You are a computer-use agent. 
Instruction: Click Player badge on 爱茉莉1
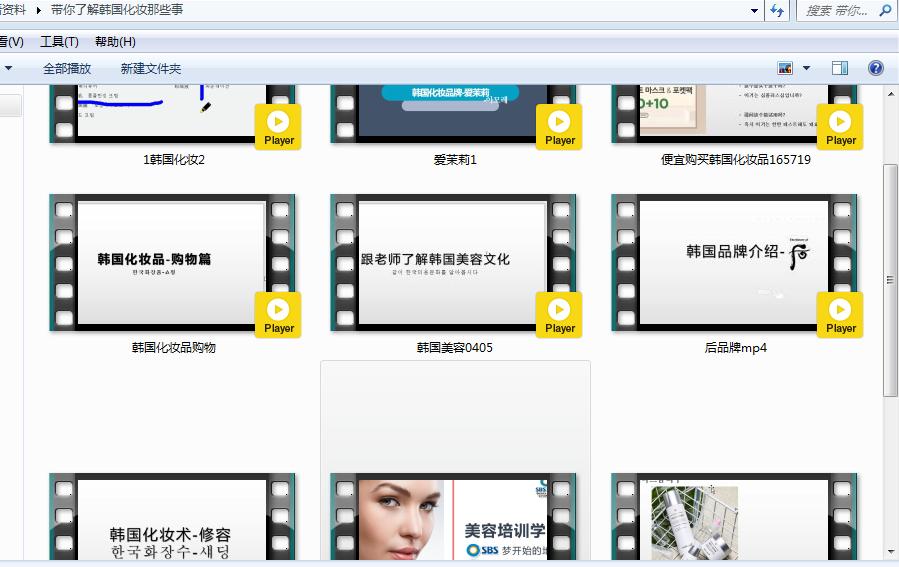tap(559, 127)
